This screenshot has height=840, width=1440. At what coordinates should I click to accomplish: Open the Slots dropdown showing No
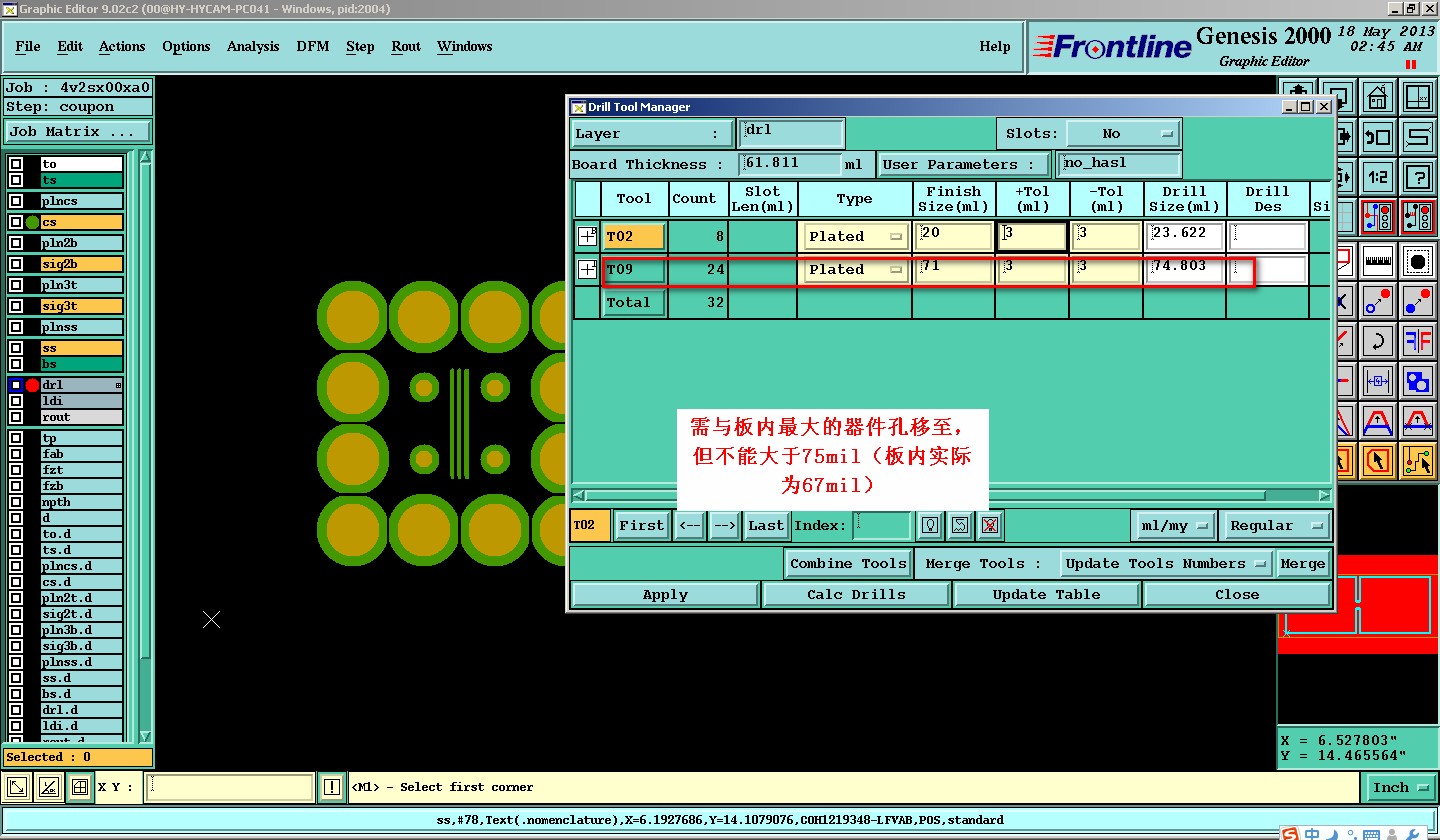coord(1123,133)
